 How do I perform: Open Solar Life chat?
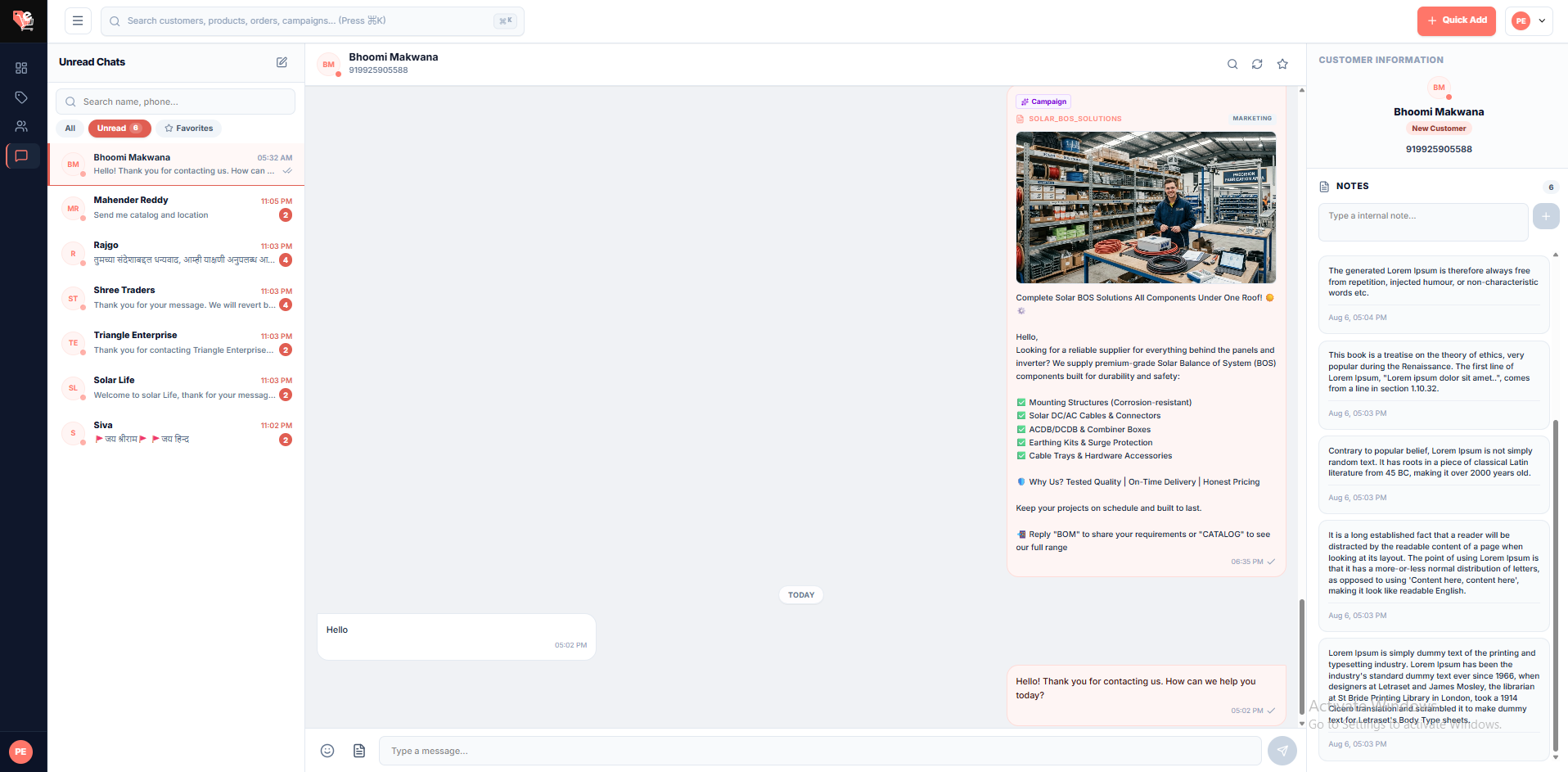tap(176, 388)
